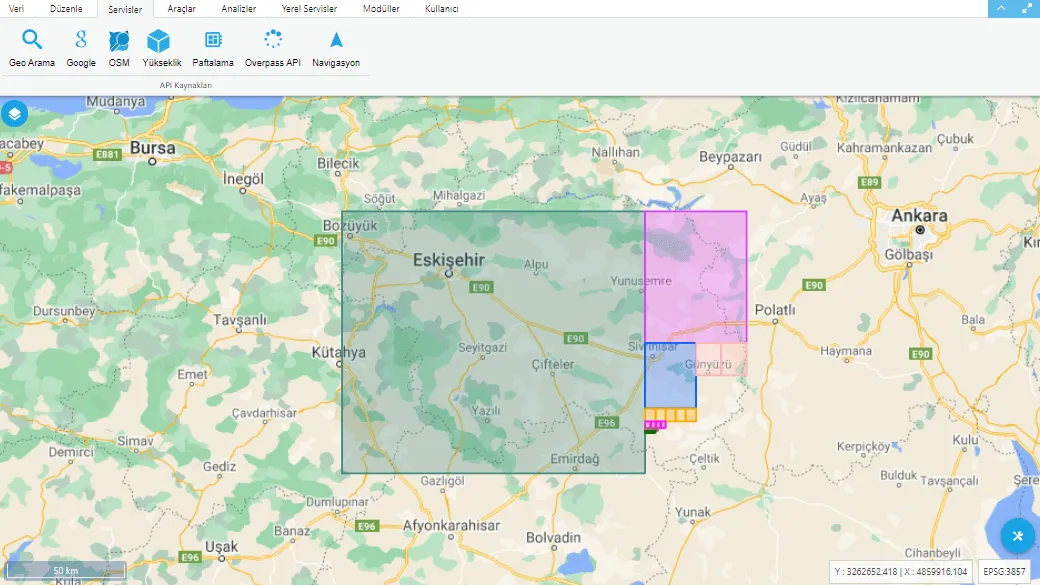Screen dimensions: 1040x585
Task: Click the Uşak city label
Action: tap(222, 547)
